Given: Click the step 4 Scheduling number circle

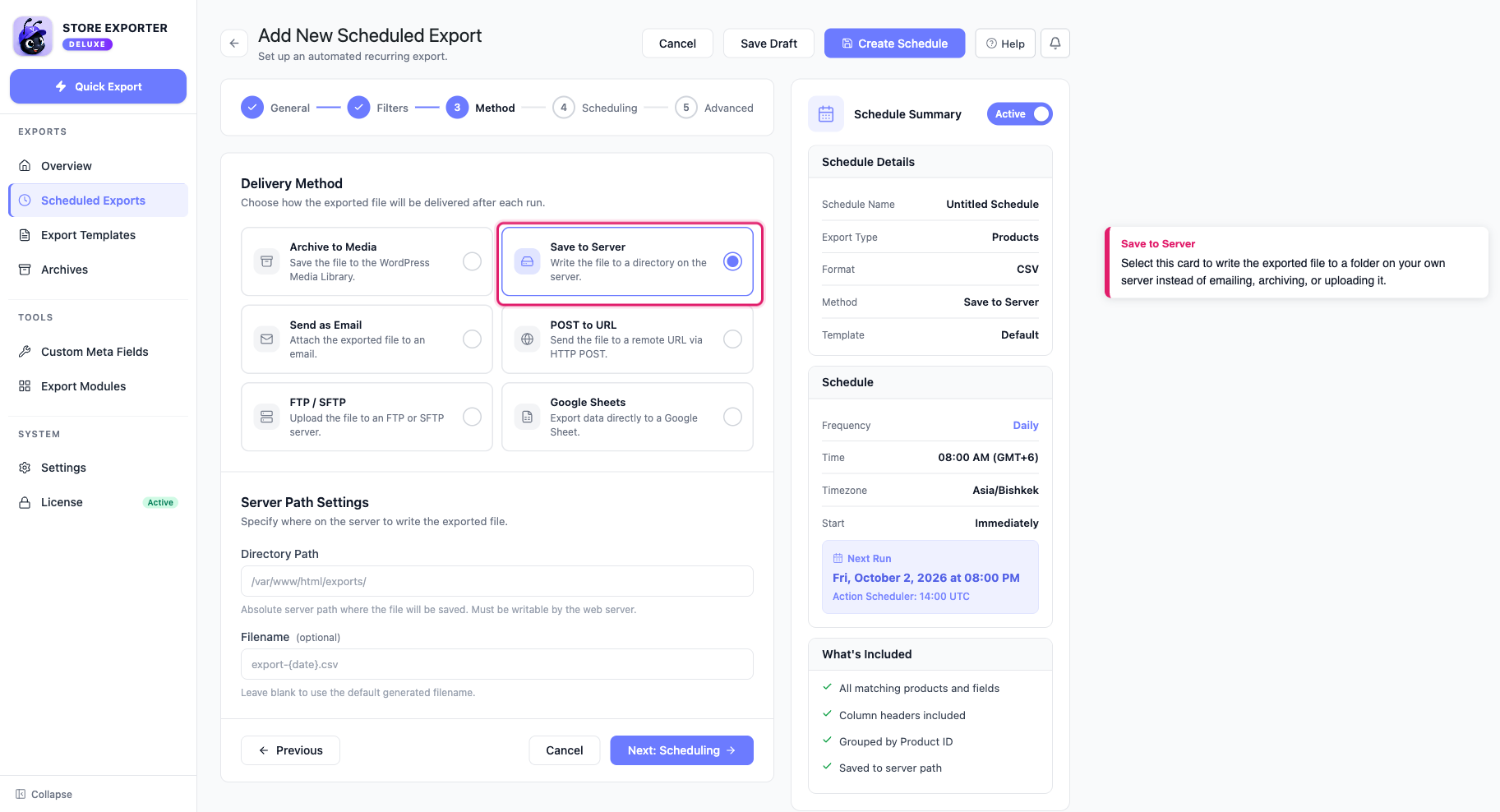Looking at the screenshot, I should [x=564, y=108].
